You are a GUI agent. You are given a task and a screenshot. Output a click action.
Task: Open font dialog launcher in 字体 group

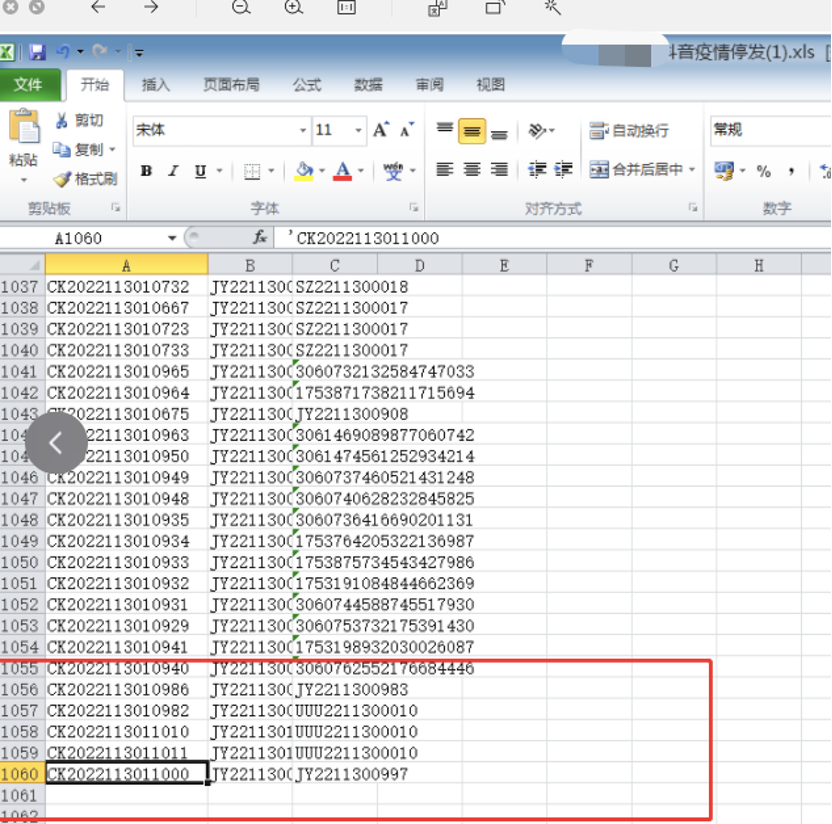tap(414, 207)
